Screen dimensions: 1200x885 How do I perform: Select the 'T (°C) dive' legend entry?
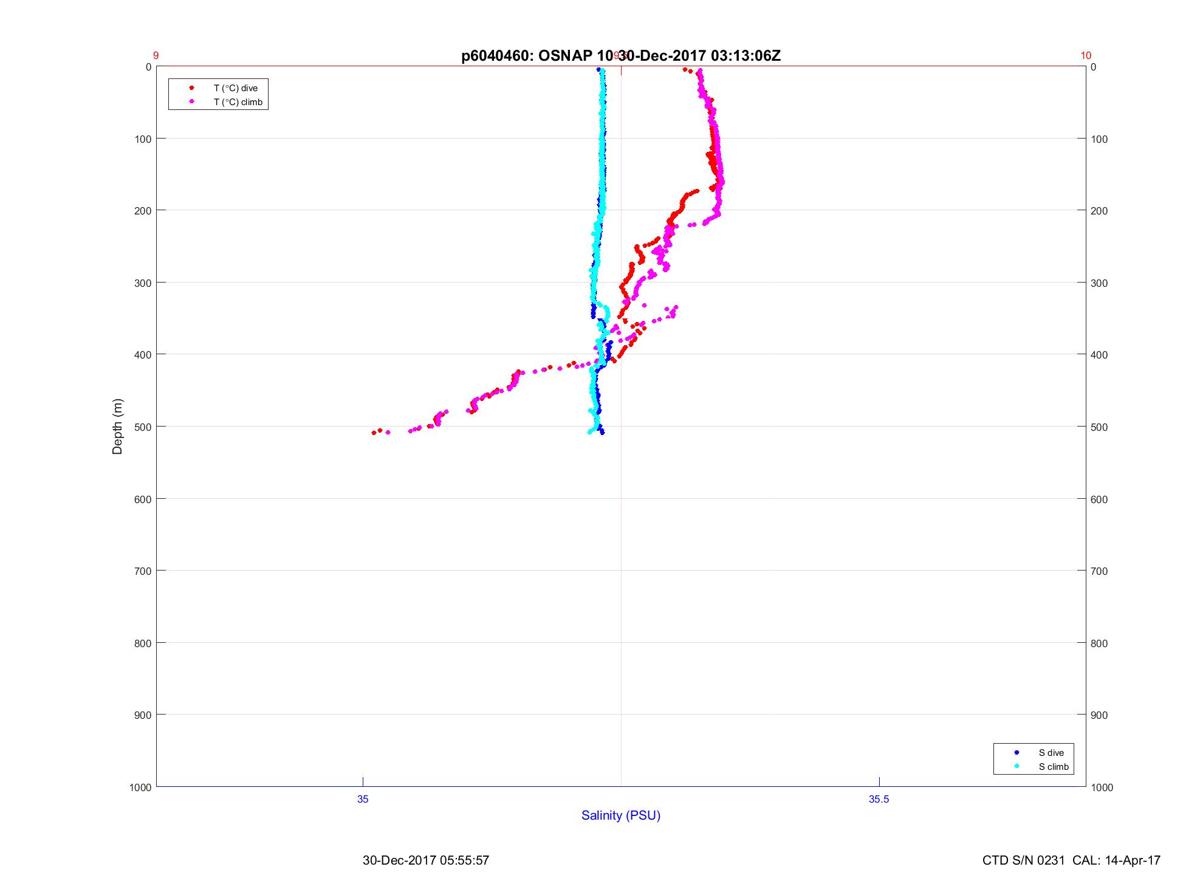click(235, 88)
